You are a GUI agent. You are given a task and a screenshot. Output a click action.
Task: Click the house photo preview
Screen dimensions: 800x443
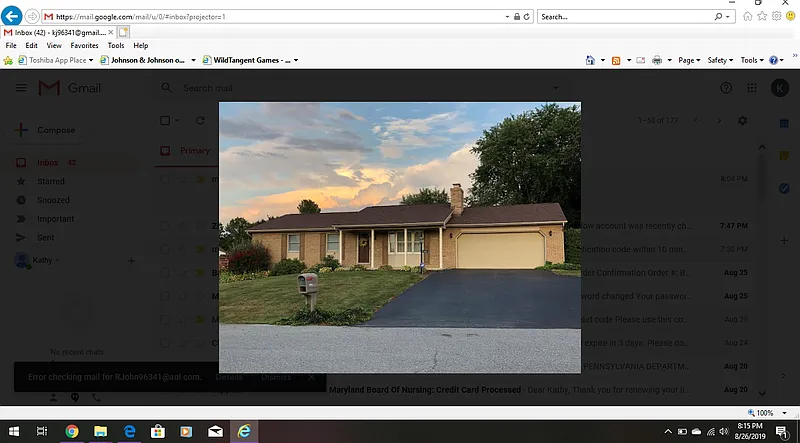coord(400,237)
